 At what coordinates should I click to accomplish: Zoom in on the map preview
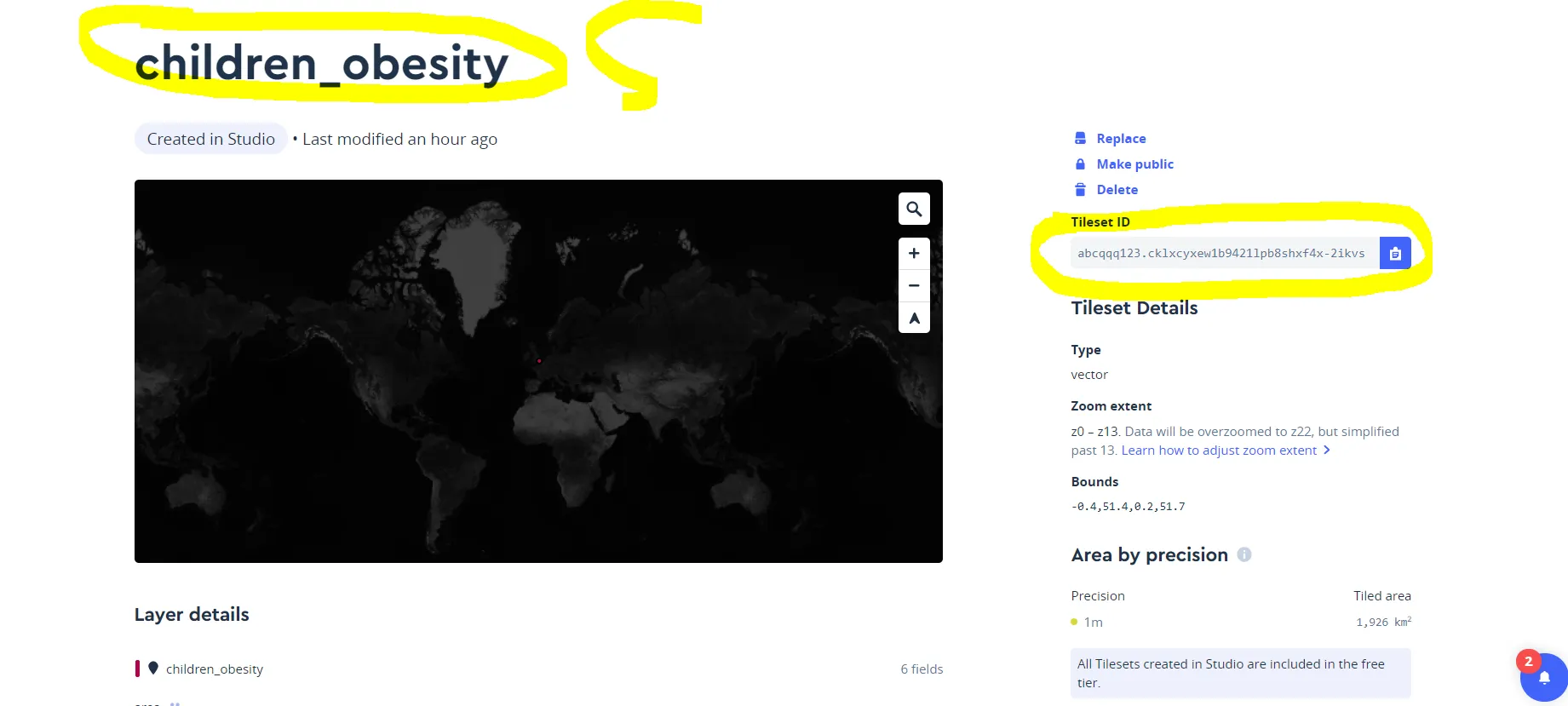(914, 253)
